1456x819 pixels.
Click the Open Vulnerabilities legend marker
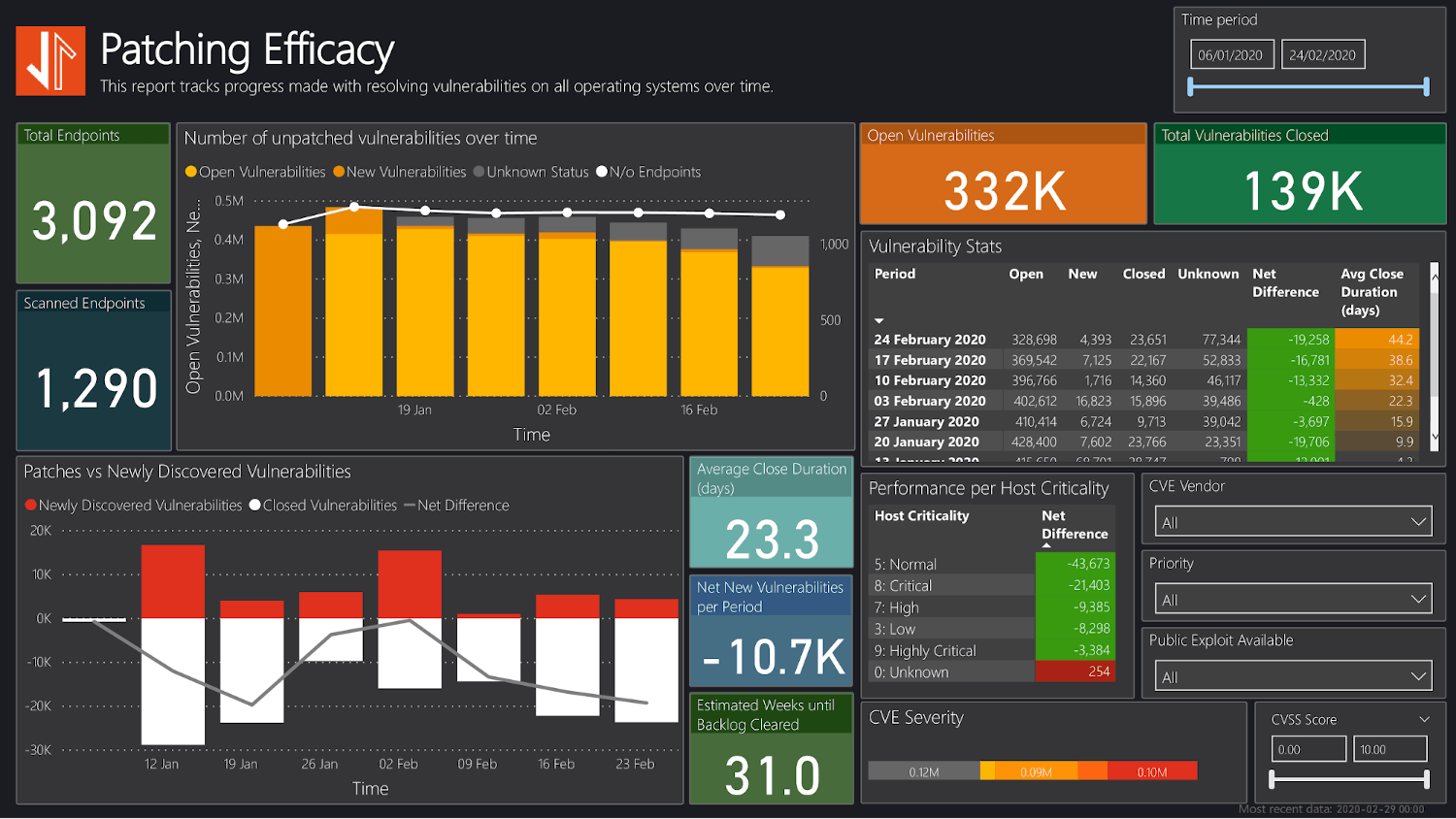pos(191,172)
